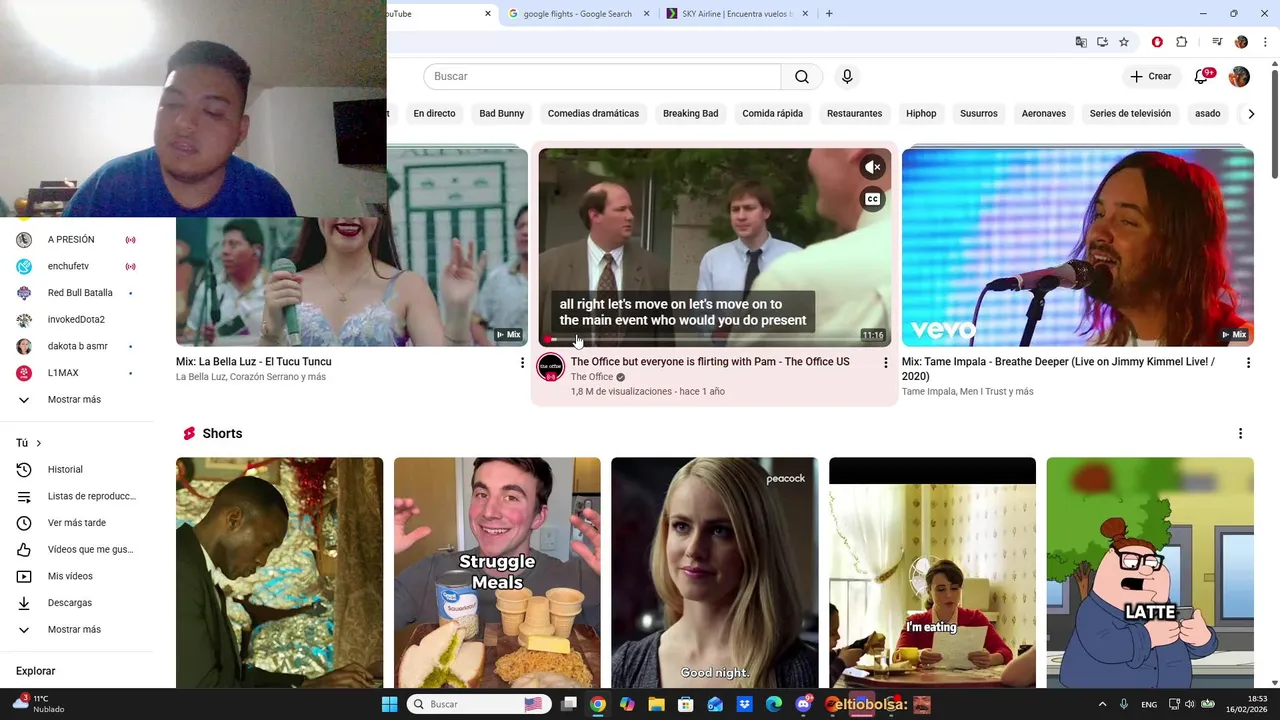Expand the Tú section Mostrar más
The height and width of the screenshot is (720, 1280).
[77, 630]
